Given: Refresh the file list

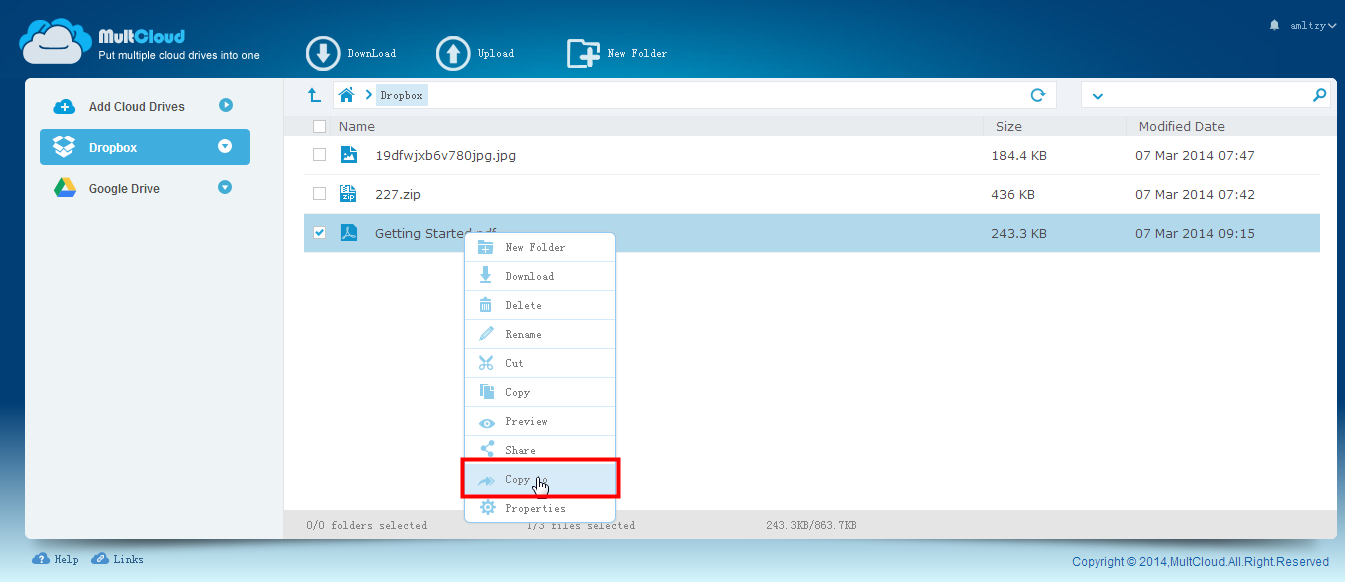Looking at the screenshot, I should click(x=1038, y=95).
